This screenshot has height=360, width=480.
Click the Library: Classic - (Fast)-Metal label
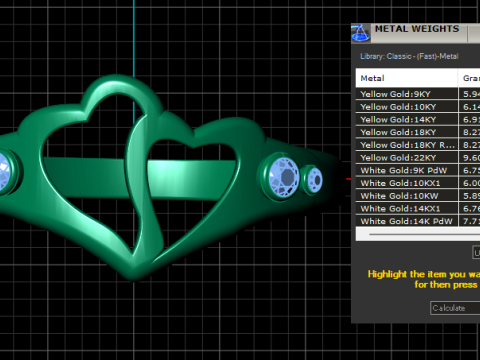tap(409, 56)
